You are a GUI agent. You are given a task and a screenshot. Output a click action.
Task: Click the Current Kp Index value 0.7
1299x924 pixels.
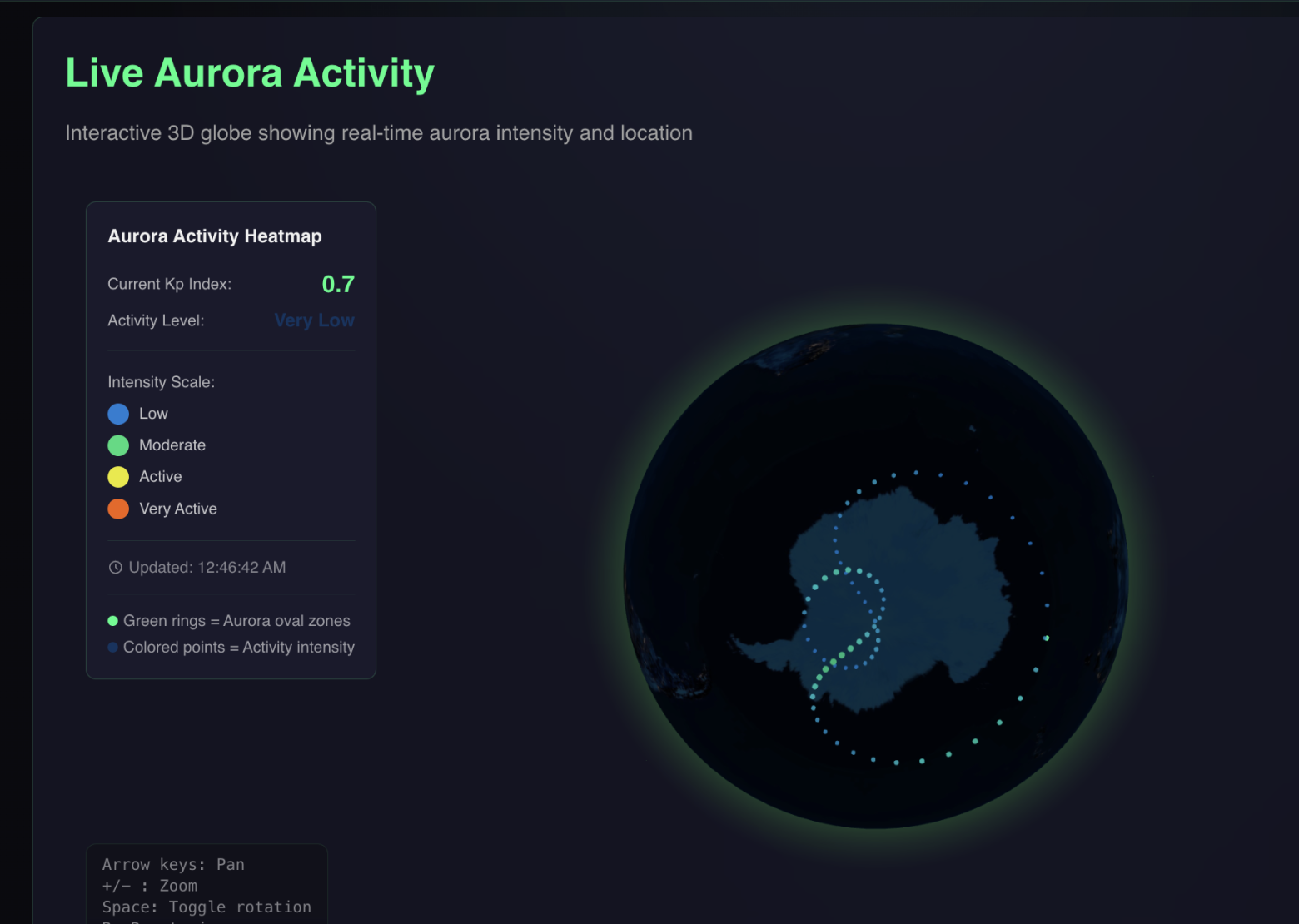[x=338, y=283]
